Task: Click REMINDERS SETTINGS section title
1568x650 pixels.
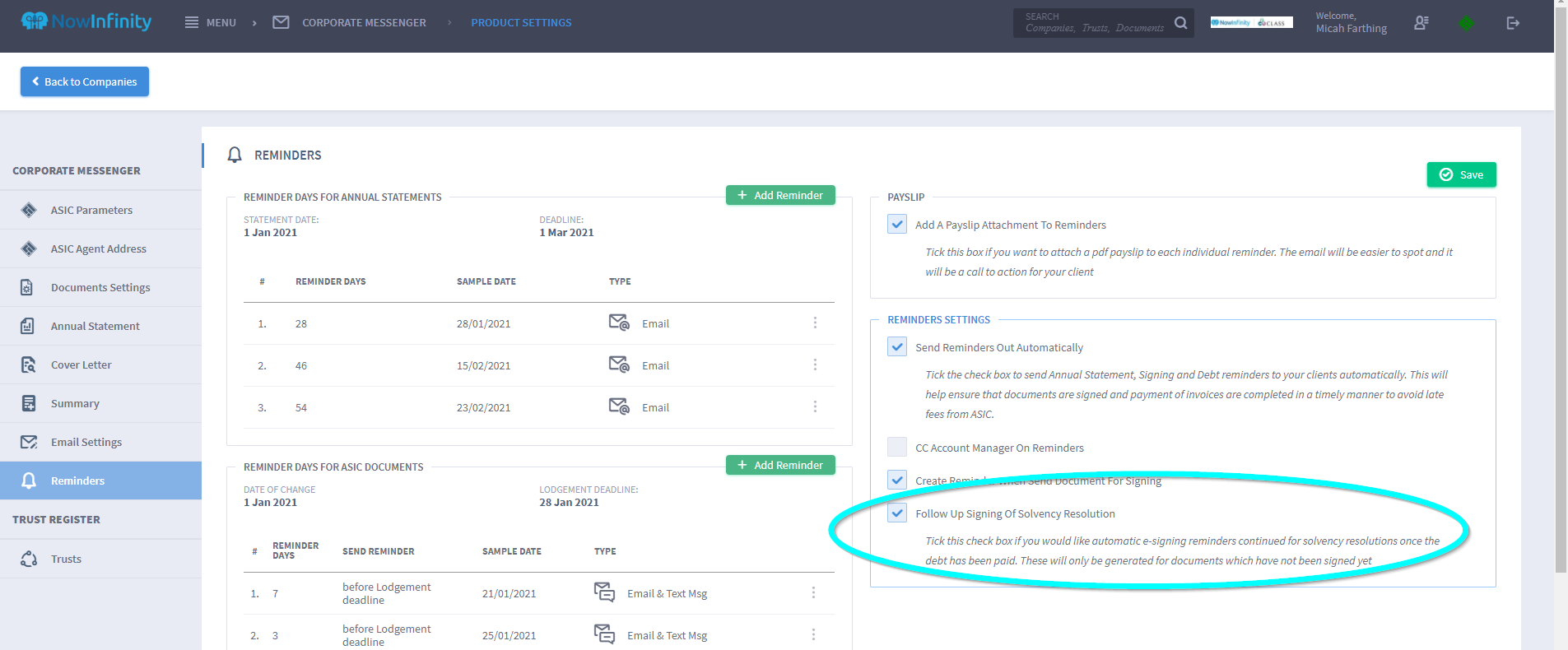Action: [x=938, y=319]
